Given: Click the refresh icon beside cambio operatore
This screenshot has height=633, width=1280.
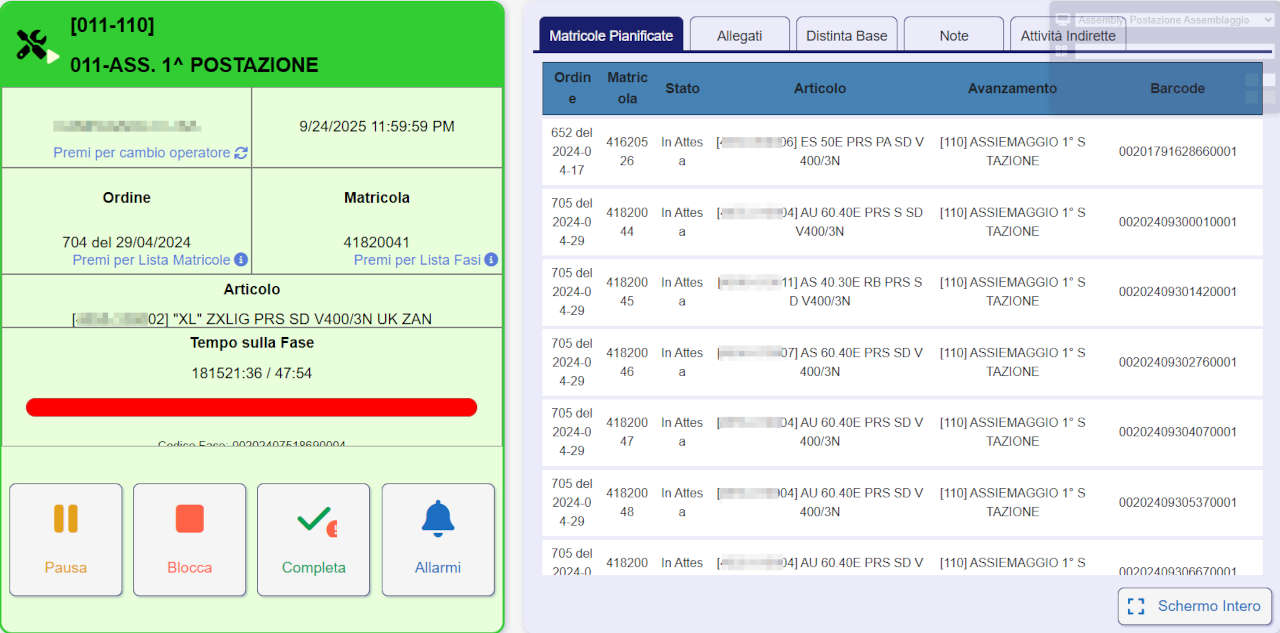Looking at the screenshot, I should [241, 153].
